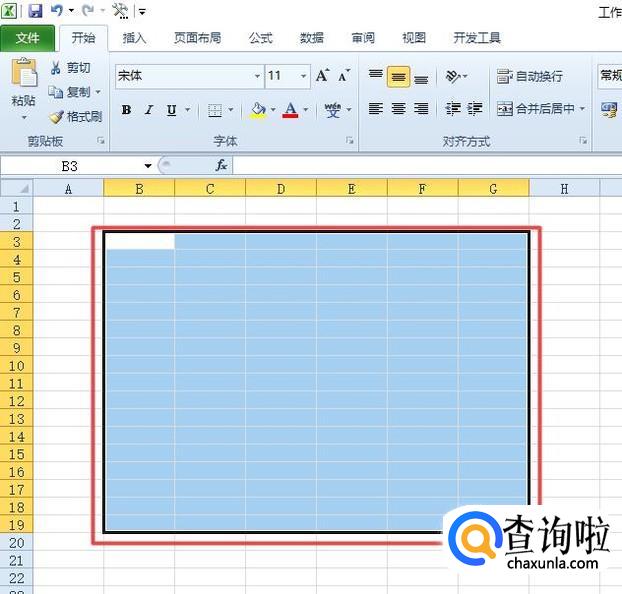
Task: Click the Save icon in quick access toolbar
Action: coord(35,11)
